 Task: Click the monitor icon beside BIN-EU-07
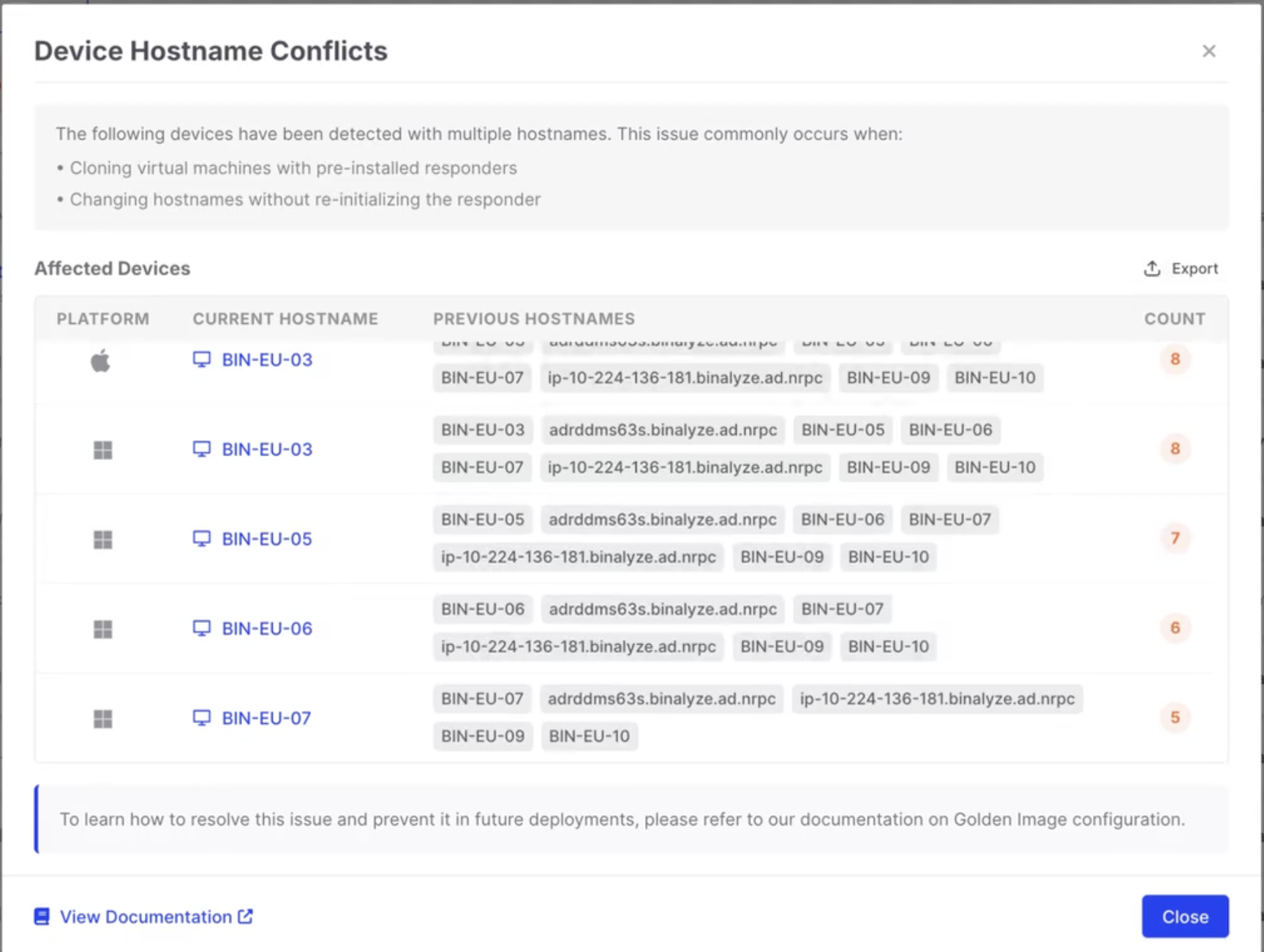202,718
